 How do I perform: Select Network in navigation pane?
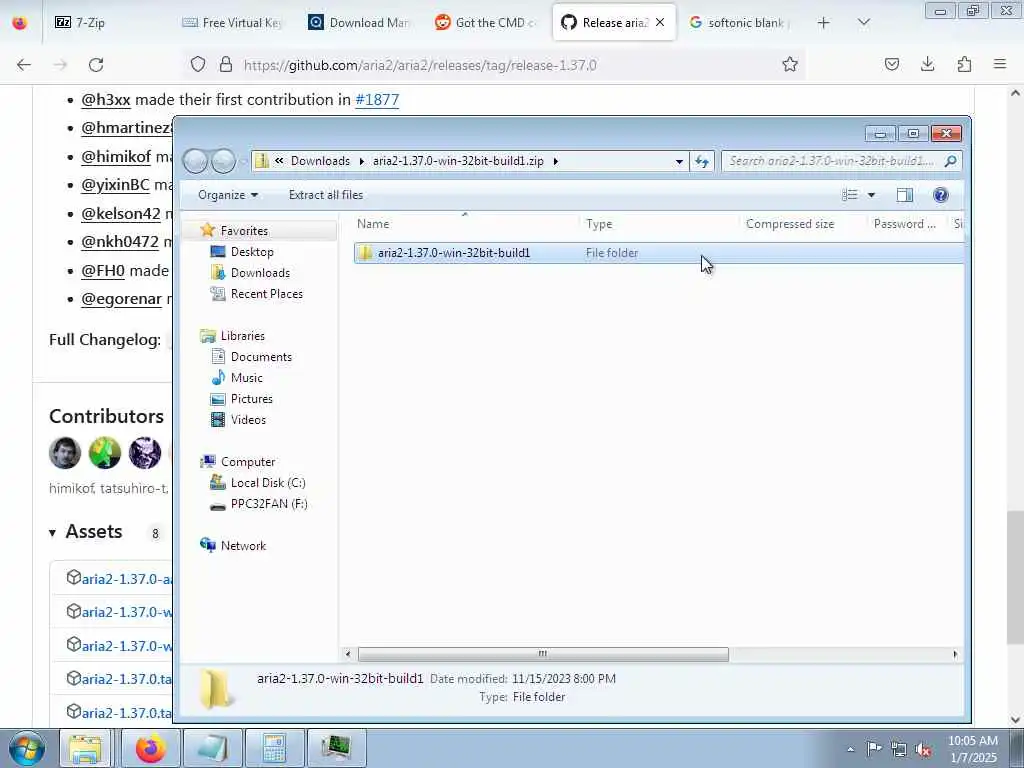coord(243,545)
